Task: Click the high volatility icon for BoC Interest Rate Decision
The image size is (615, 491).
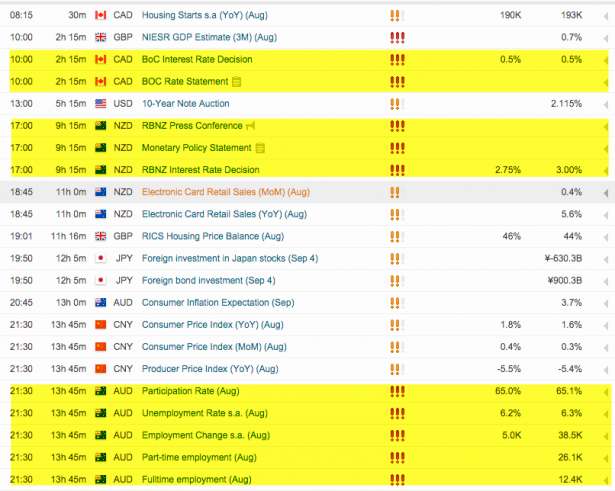Action: [x=397, y=60]
